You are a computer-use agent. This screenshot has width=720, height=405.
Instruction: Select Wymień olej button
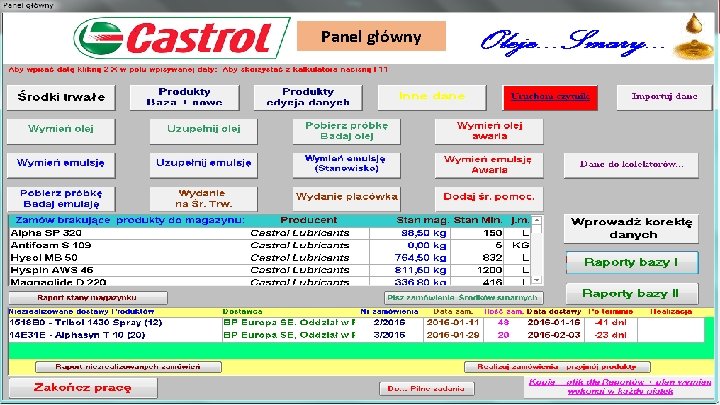[x=61, y=131]
